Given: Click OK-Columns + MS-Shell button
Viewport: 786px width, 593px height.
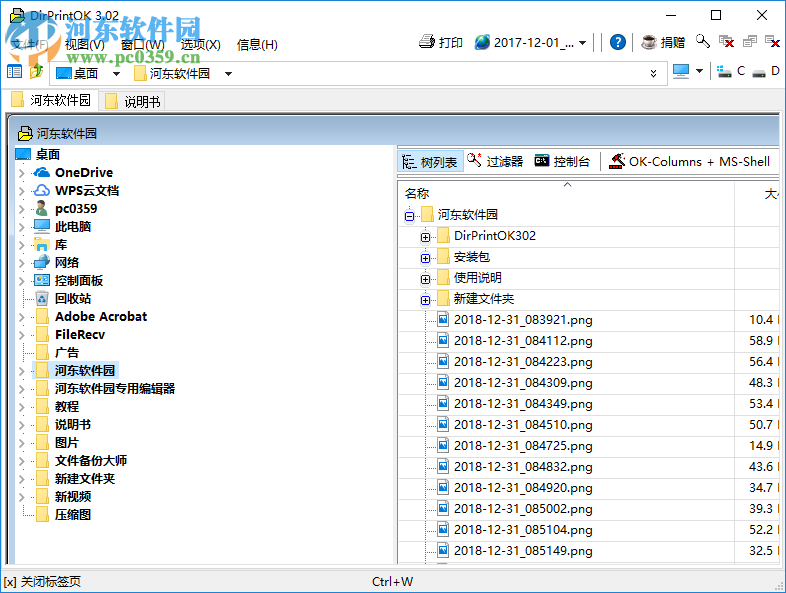Looking at the screenshot, I should [x=690, y=161].
